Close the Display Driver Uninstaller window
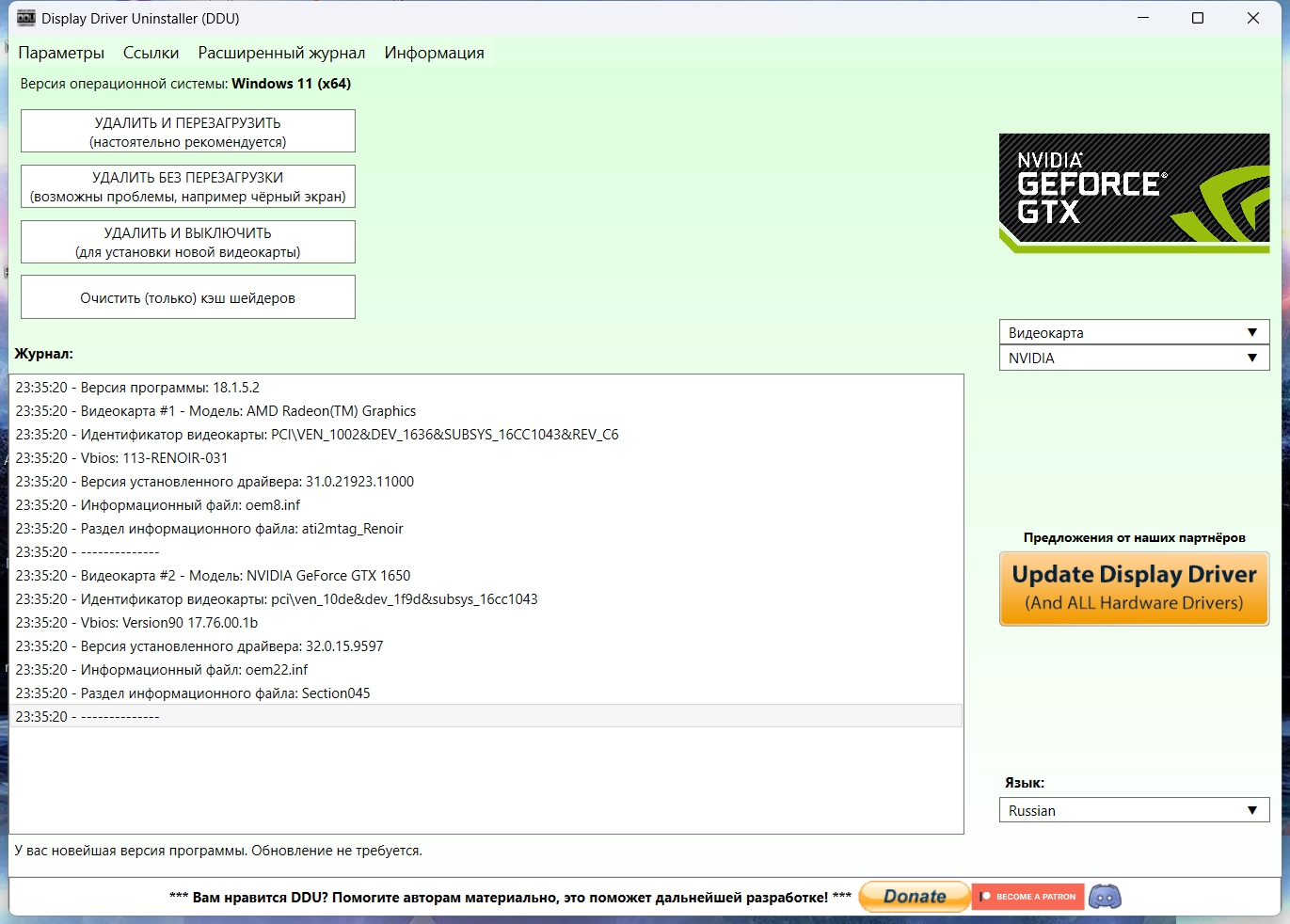The image size is (1290, 924). coord(1253,18)
